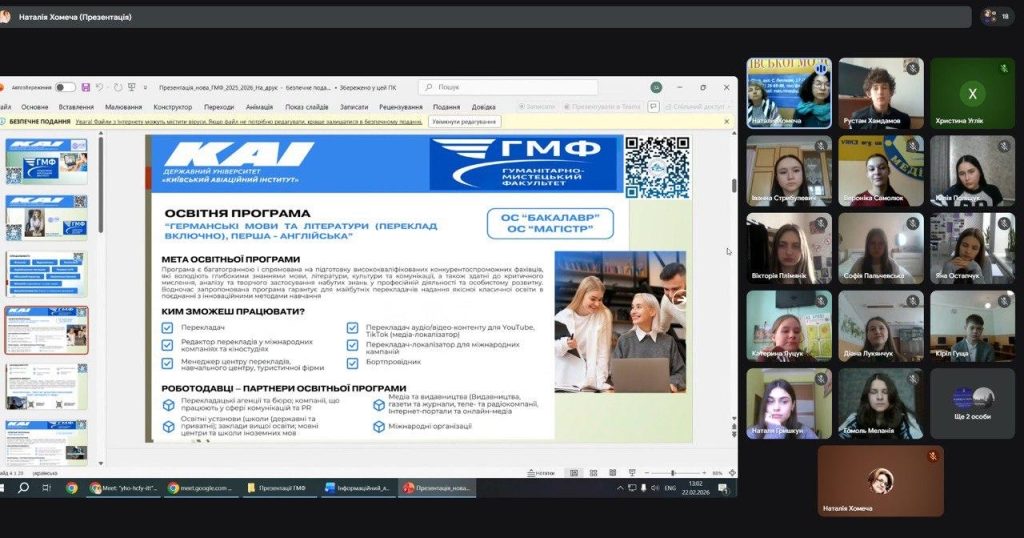Screen dimensions: 1024x538
Task: Open the taskbar Search magnifier icon
Action: (x=23, y=488)
